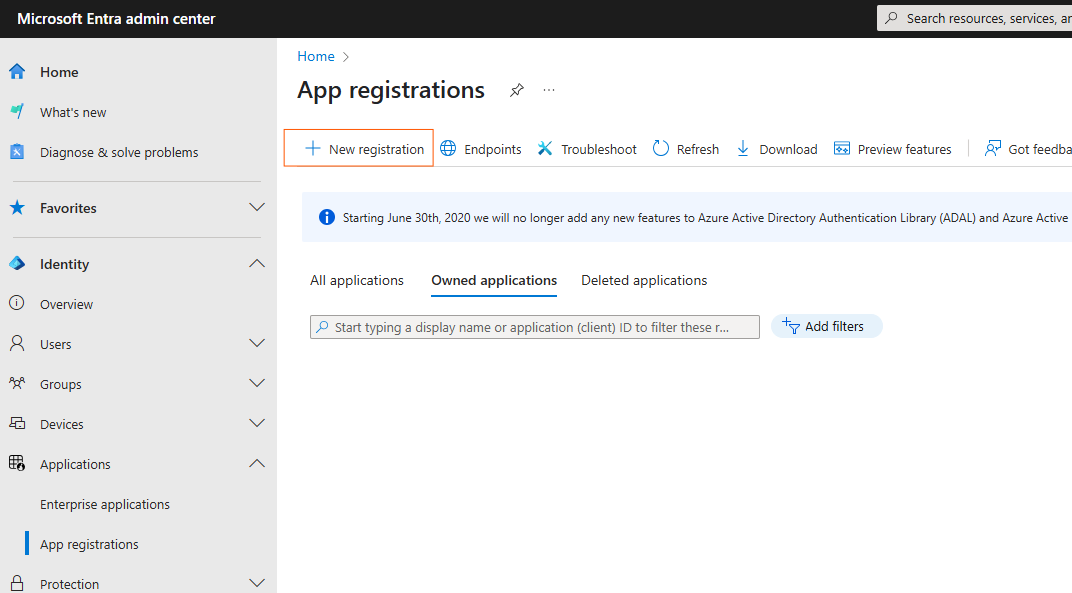Expand the Users menu
1072x593 pixels.
pos(256,343)
